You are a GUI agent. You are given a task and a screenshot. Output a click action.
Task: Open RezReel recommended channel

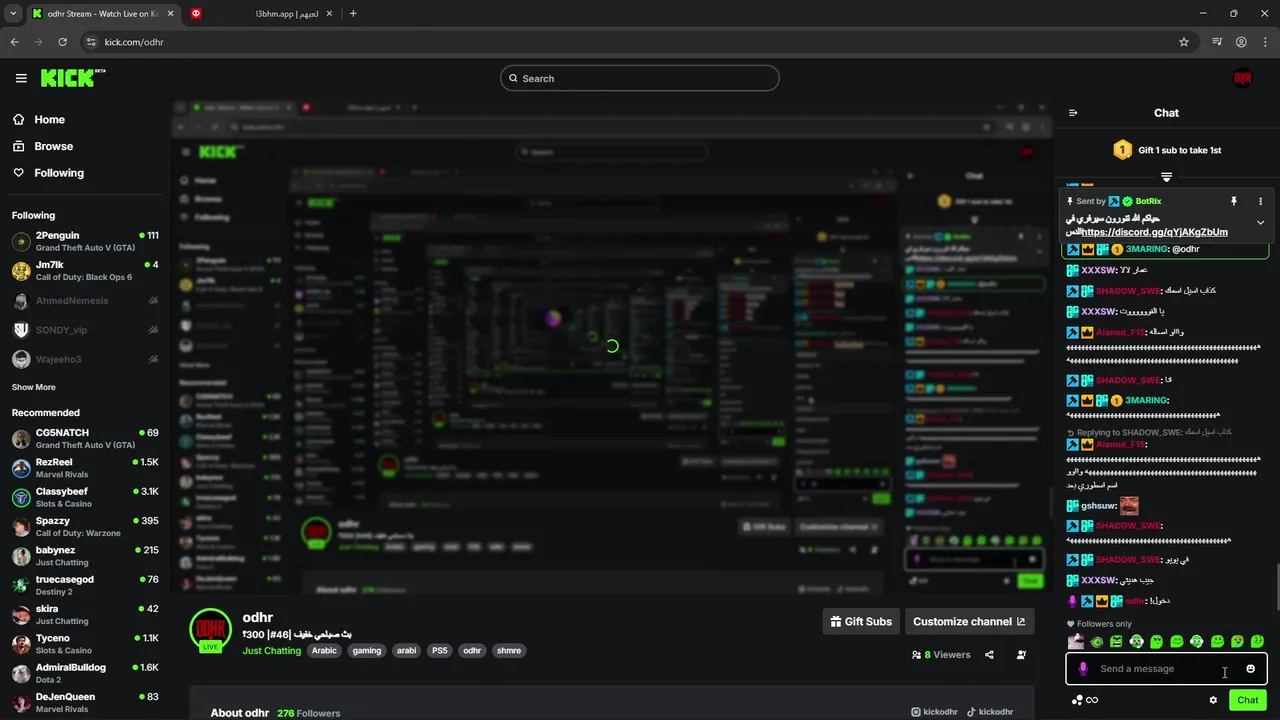click(85, 468)
